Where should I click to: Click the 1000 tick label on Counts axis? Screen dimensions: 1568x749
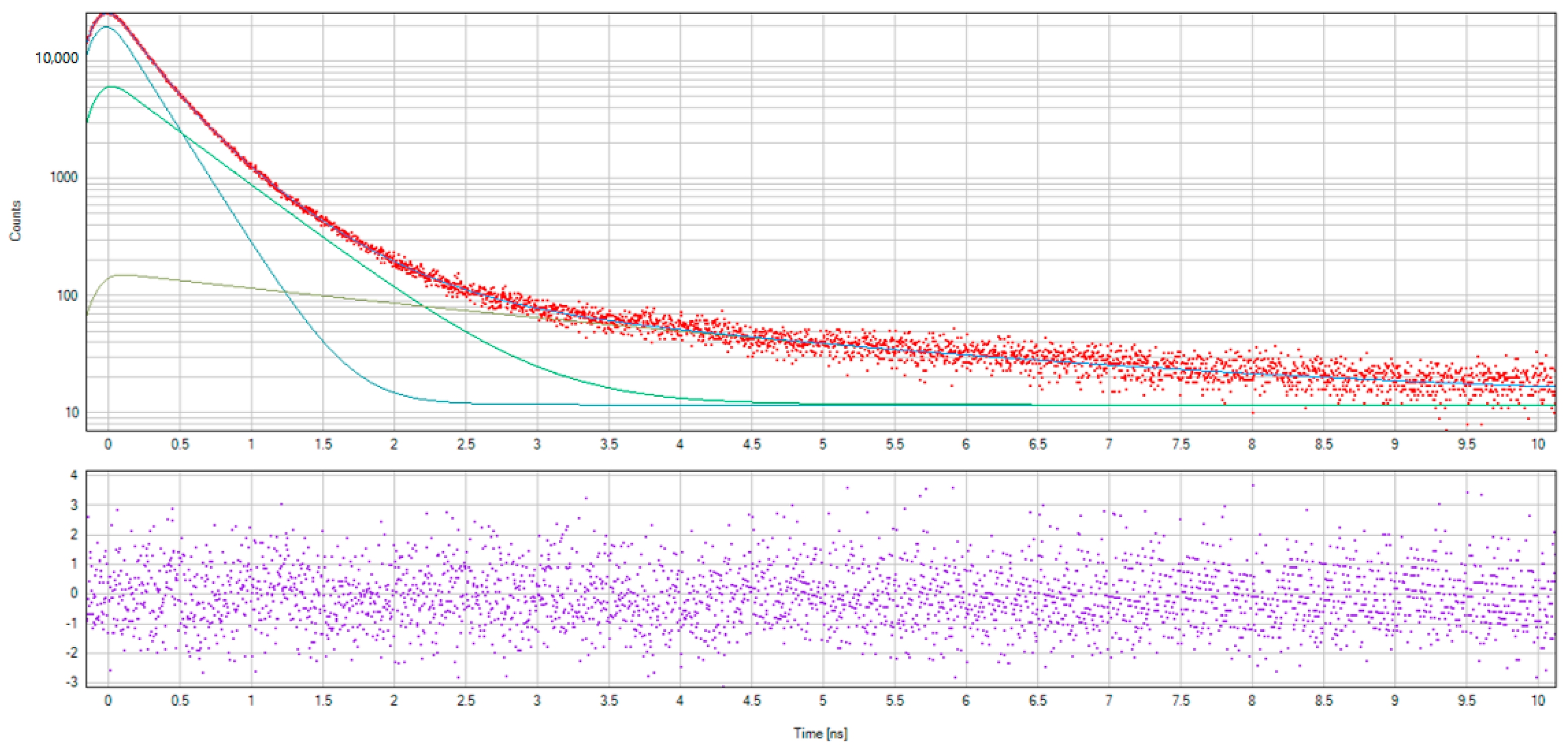tap(64, 178)
